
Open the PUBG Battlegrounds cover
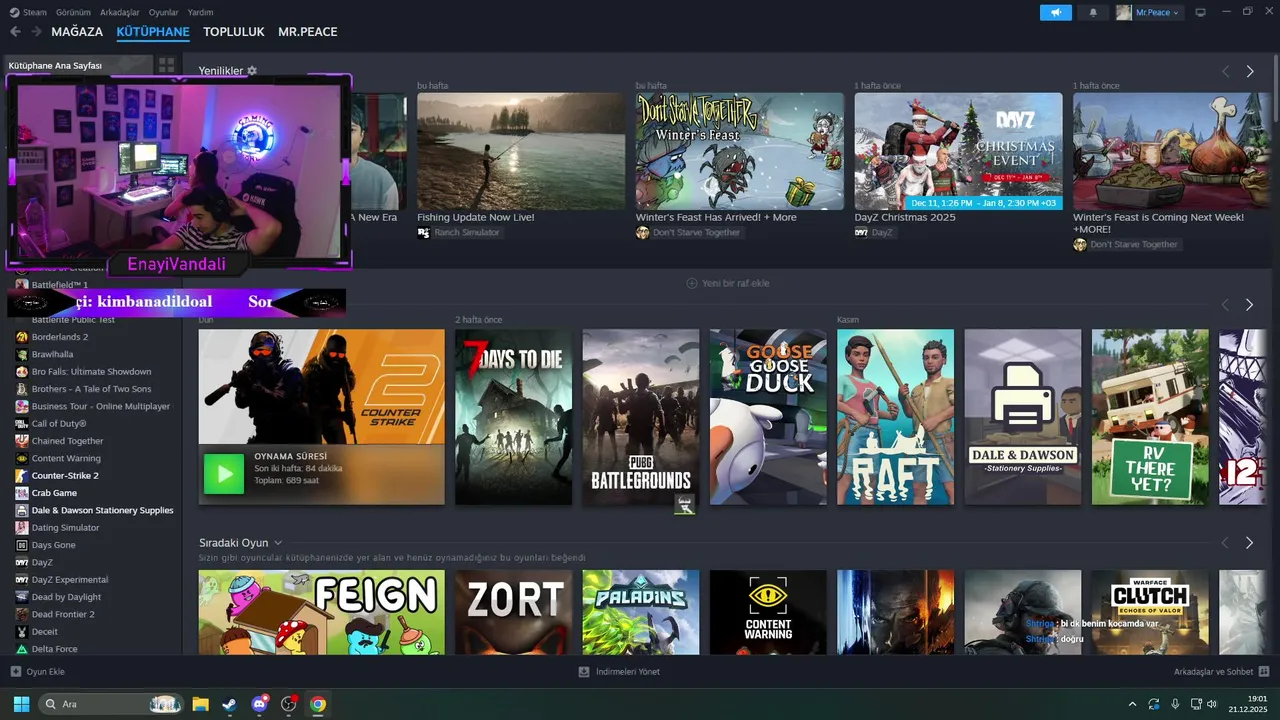point(641,417)
